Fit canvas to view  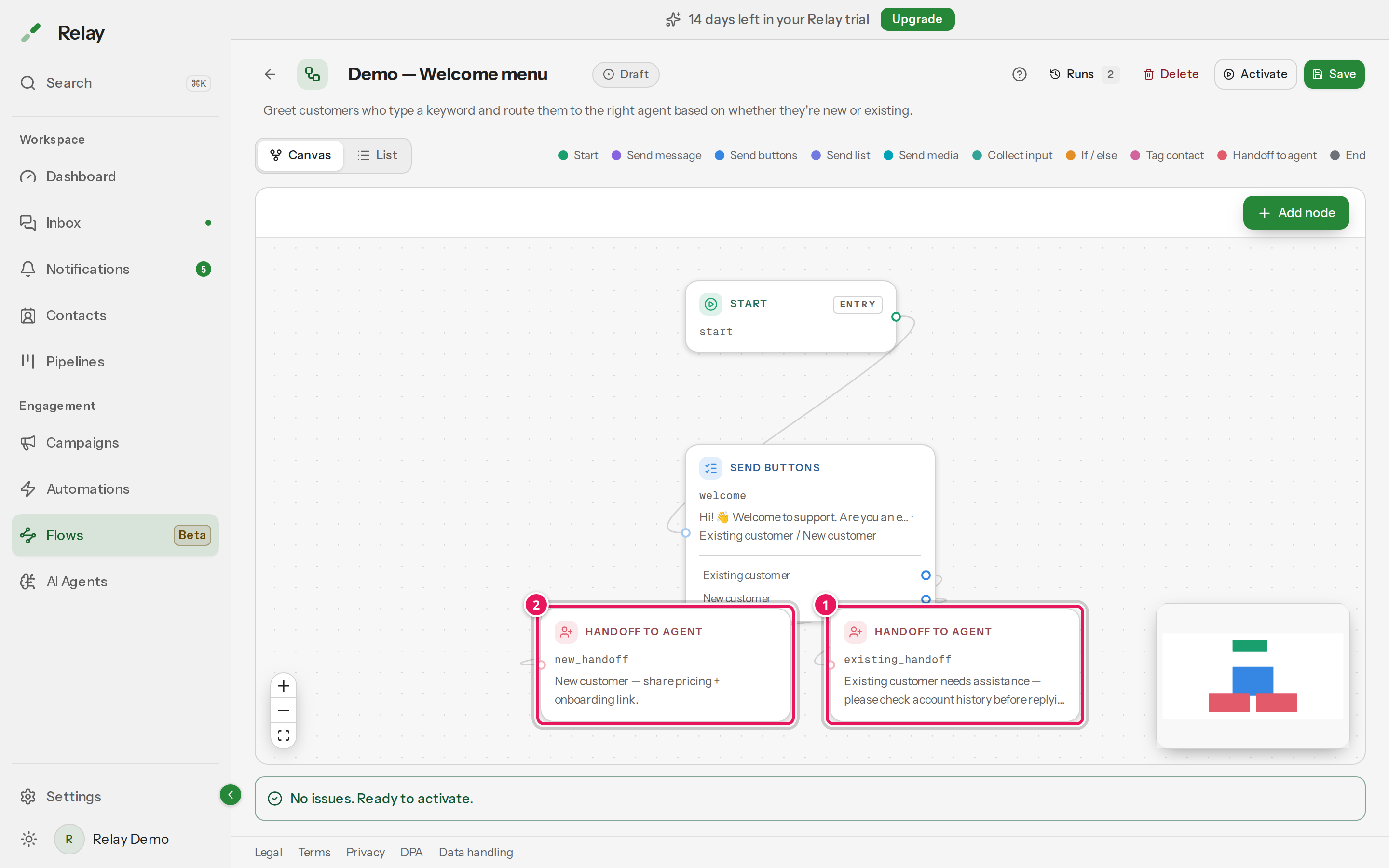pyautogui.click(x=284, y=735)
